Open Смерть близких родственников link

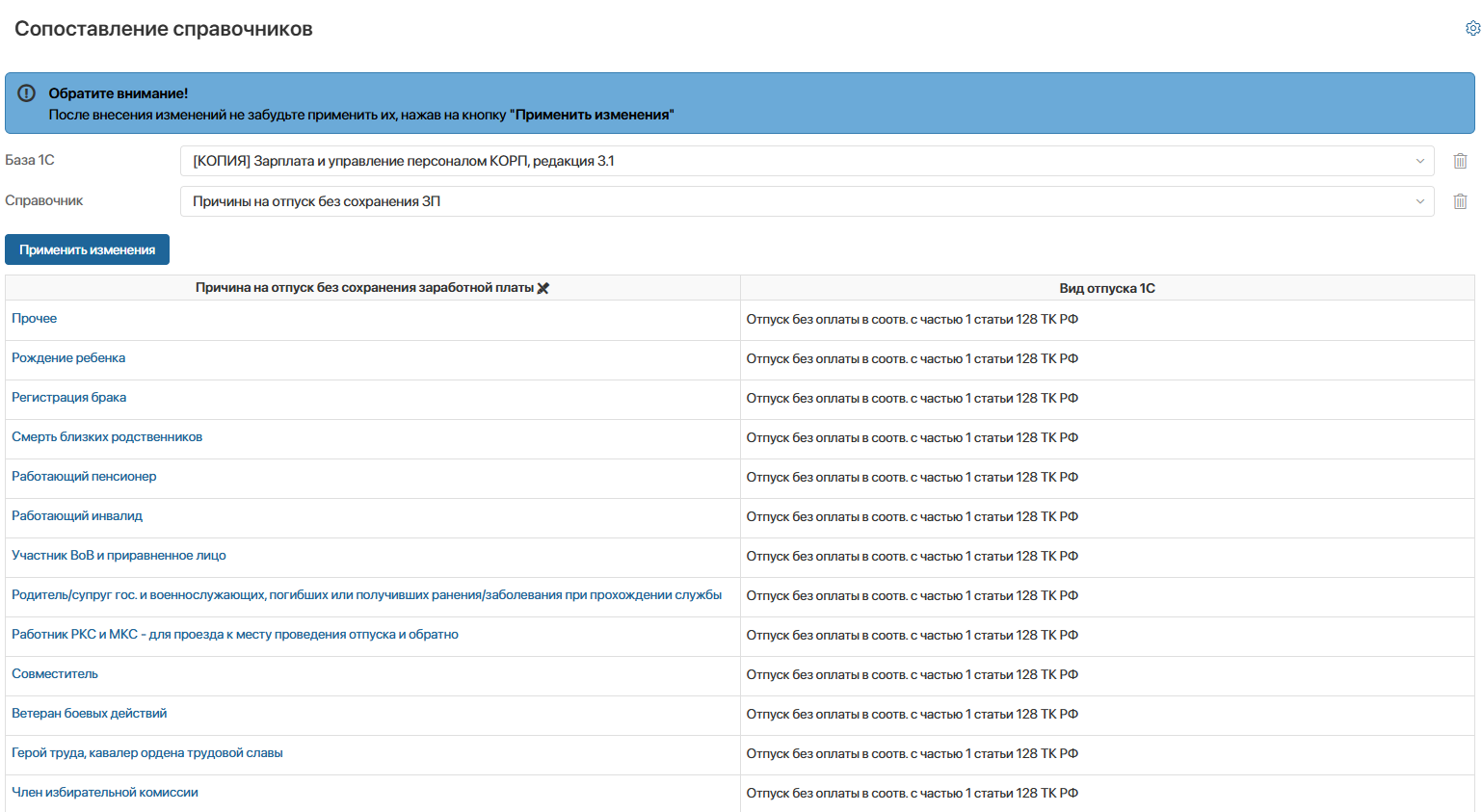coord(107,437)
